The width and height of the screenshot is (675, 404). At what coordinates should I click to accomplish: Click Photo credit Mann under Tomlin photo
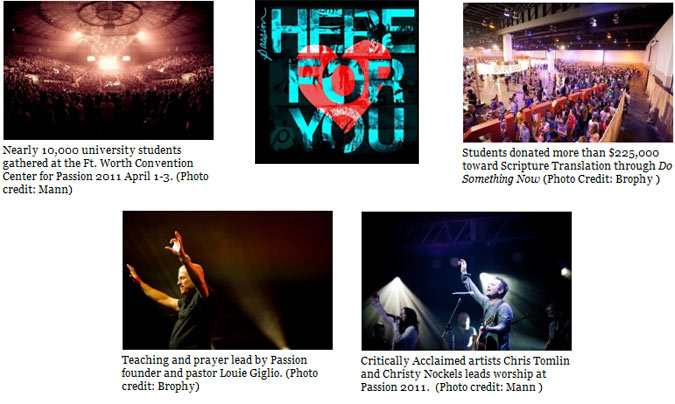point(489,387)
